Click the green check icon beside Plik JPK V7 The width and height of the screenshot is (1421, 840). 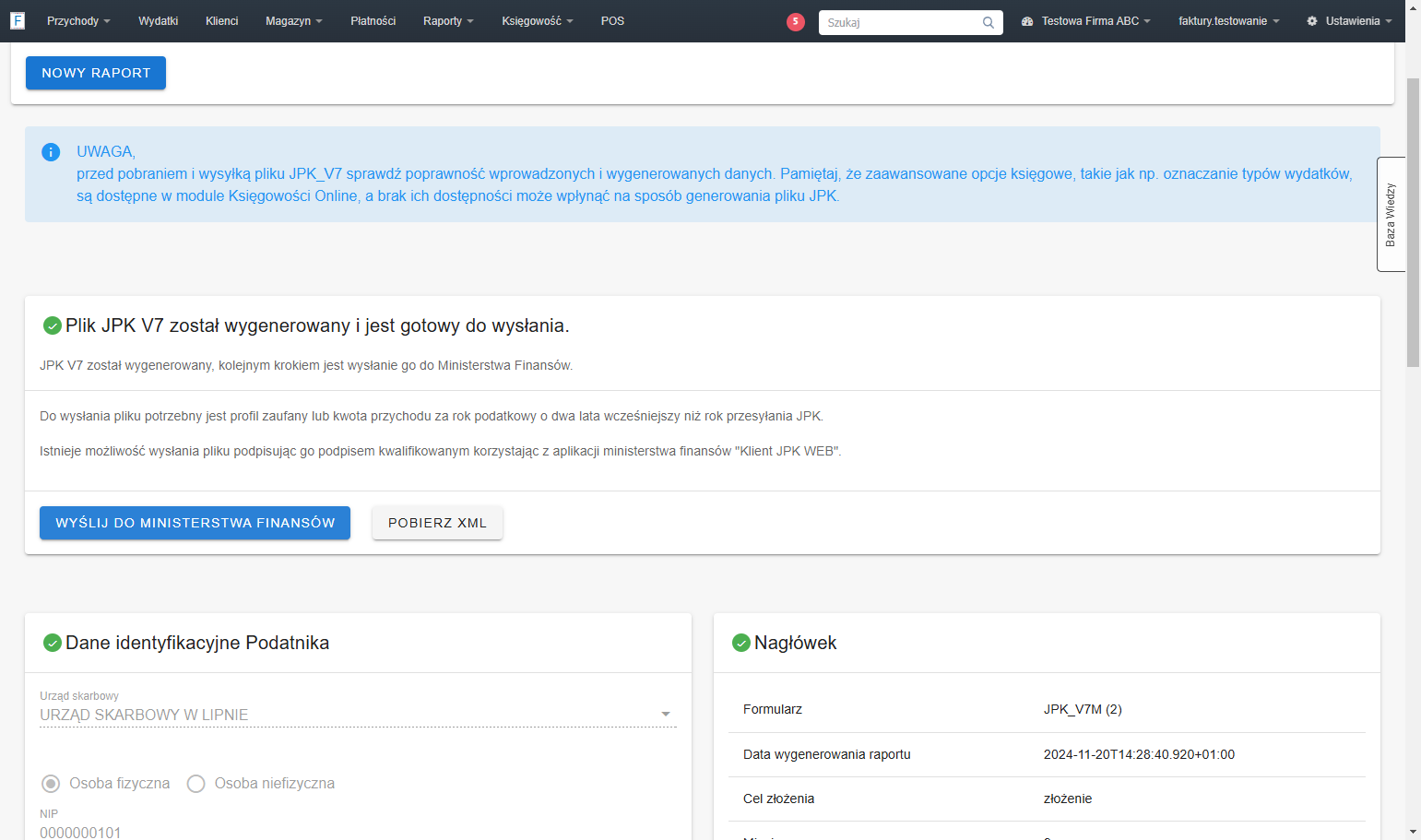tap(53, 325)
